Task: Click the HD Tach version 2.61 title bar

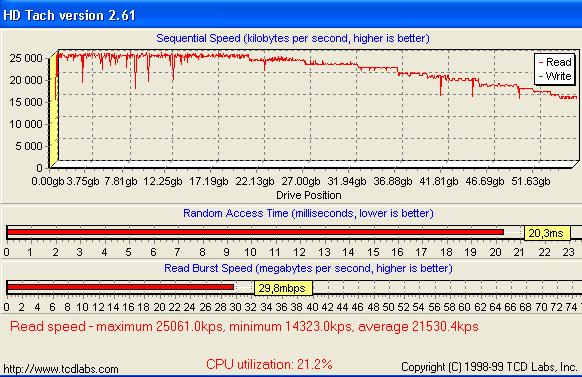Action: 291,14
